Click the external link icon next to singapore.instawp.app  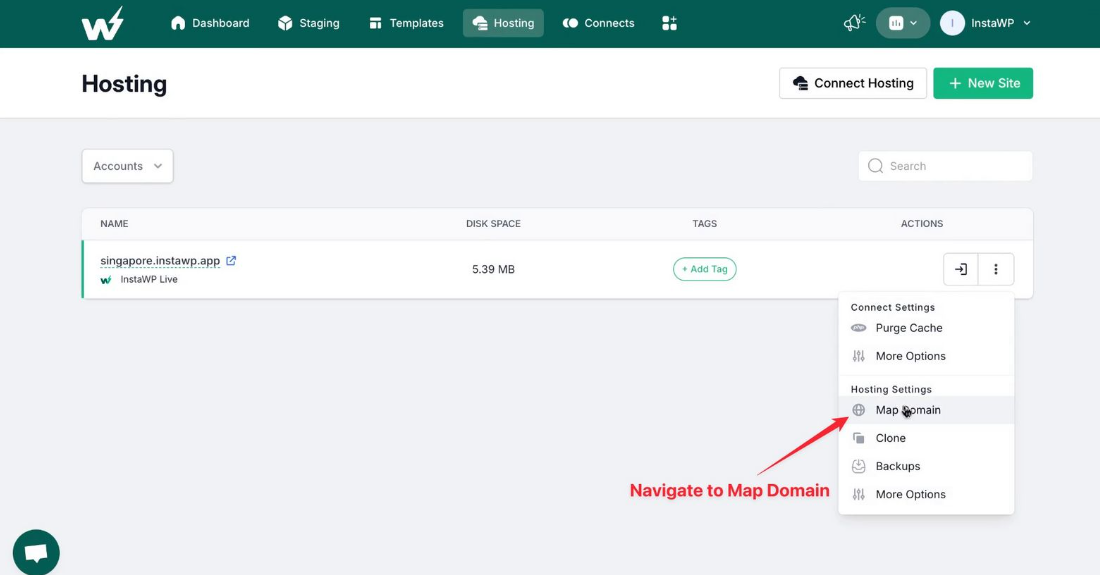231,260
